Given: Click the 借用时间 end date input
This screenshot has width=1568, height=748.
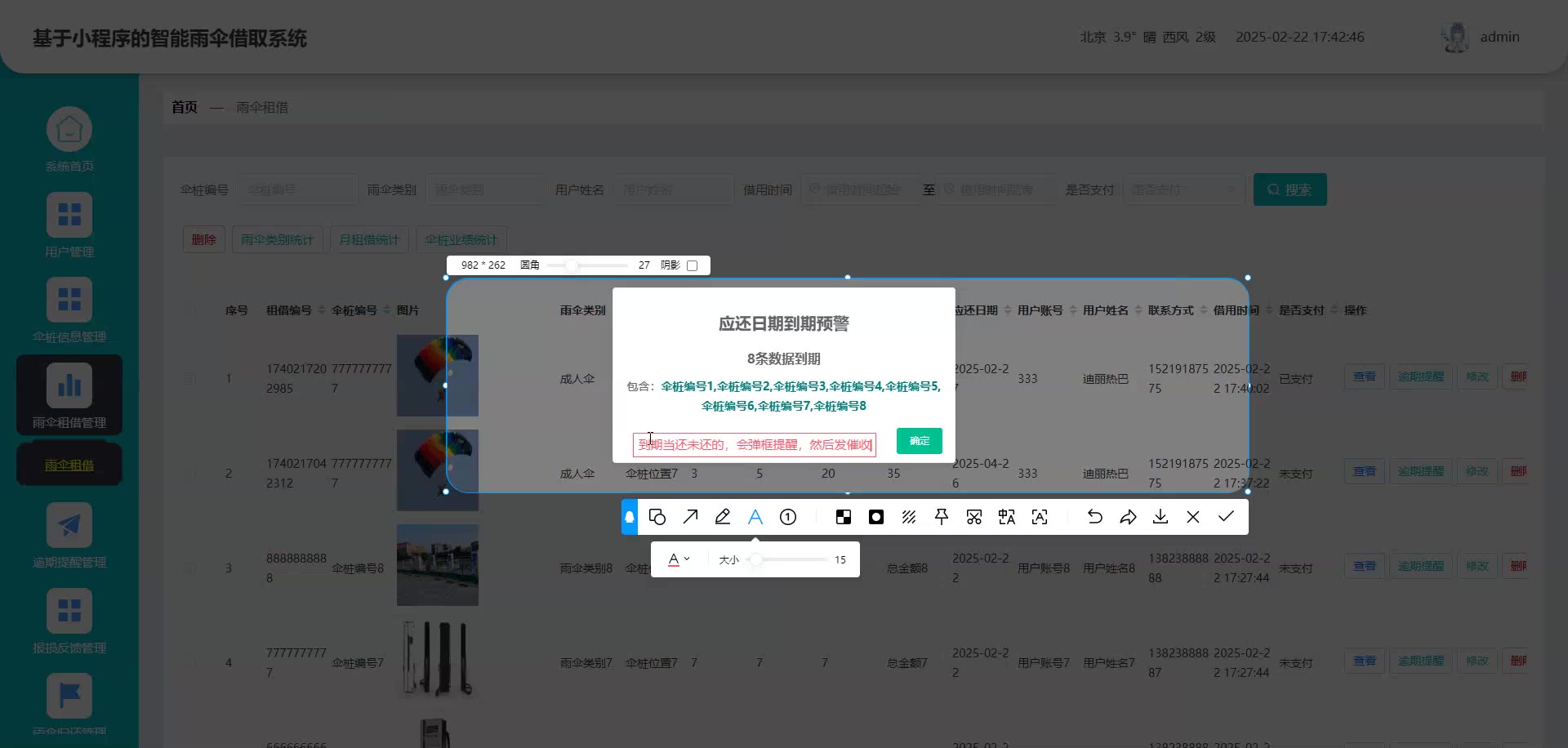Looking at the screenshot, I should click(x=996, y=189).
